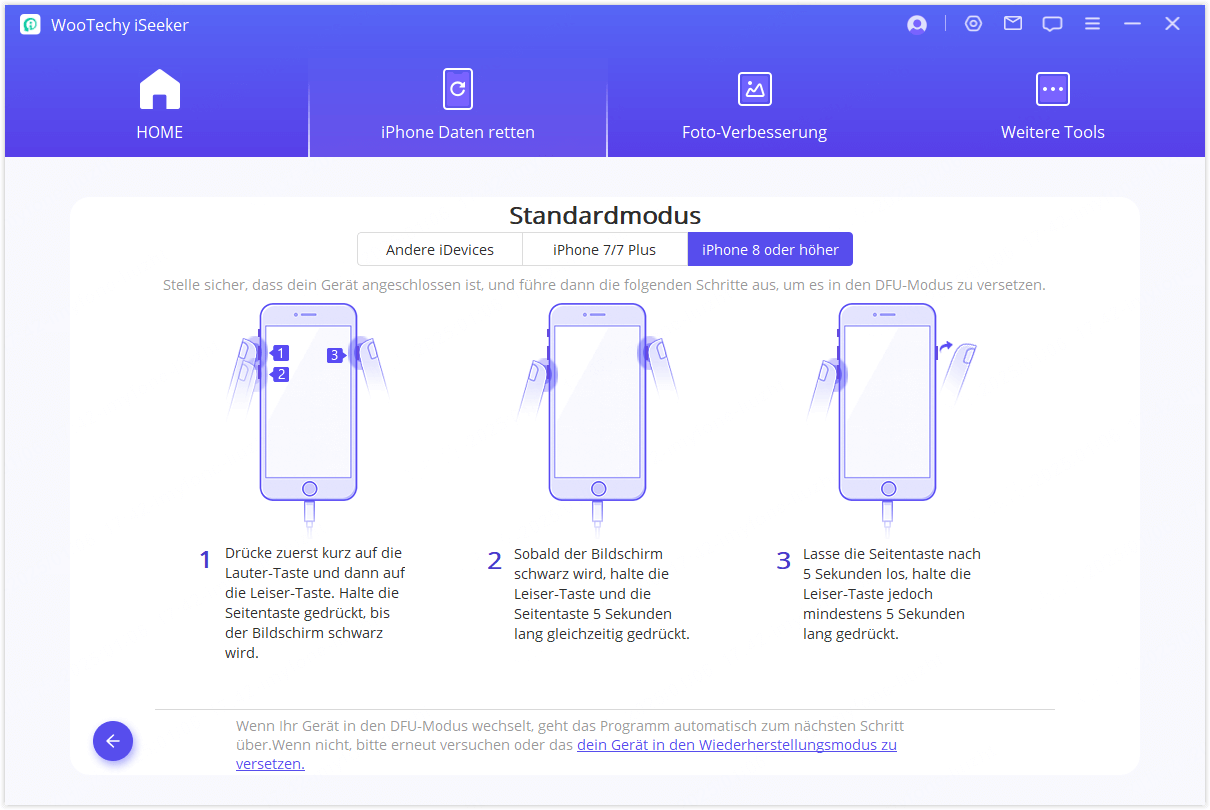Screen dimensions: 1210x810
Task: Click the step 2 phone illustration
Action: point(597,410)
